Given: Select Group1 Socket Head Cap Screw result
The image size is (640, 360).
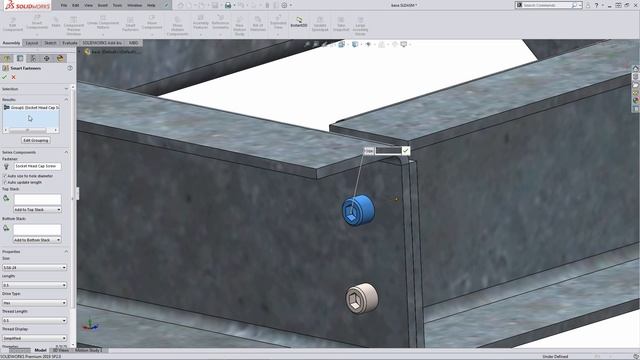Looking at the screenshot, I should click(31, 107).
